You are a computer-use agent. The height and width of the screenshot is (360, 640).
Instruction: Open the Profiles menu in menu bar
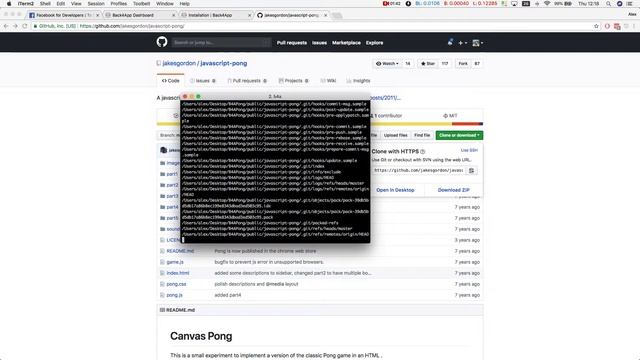click(118, 4)
